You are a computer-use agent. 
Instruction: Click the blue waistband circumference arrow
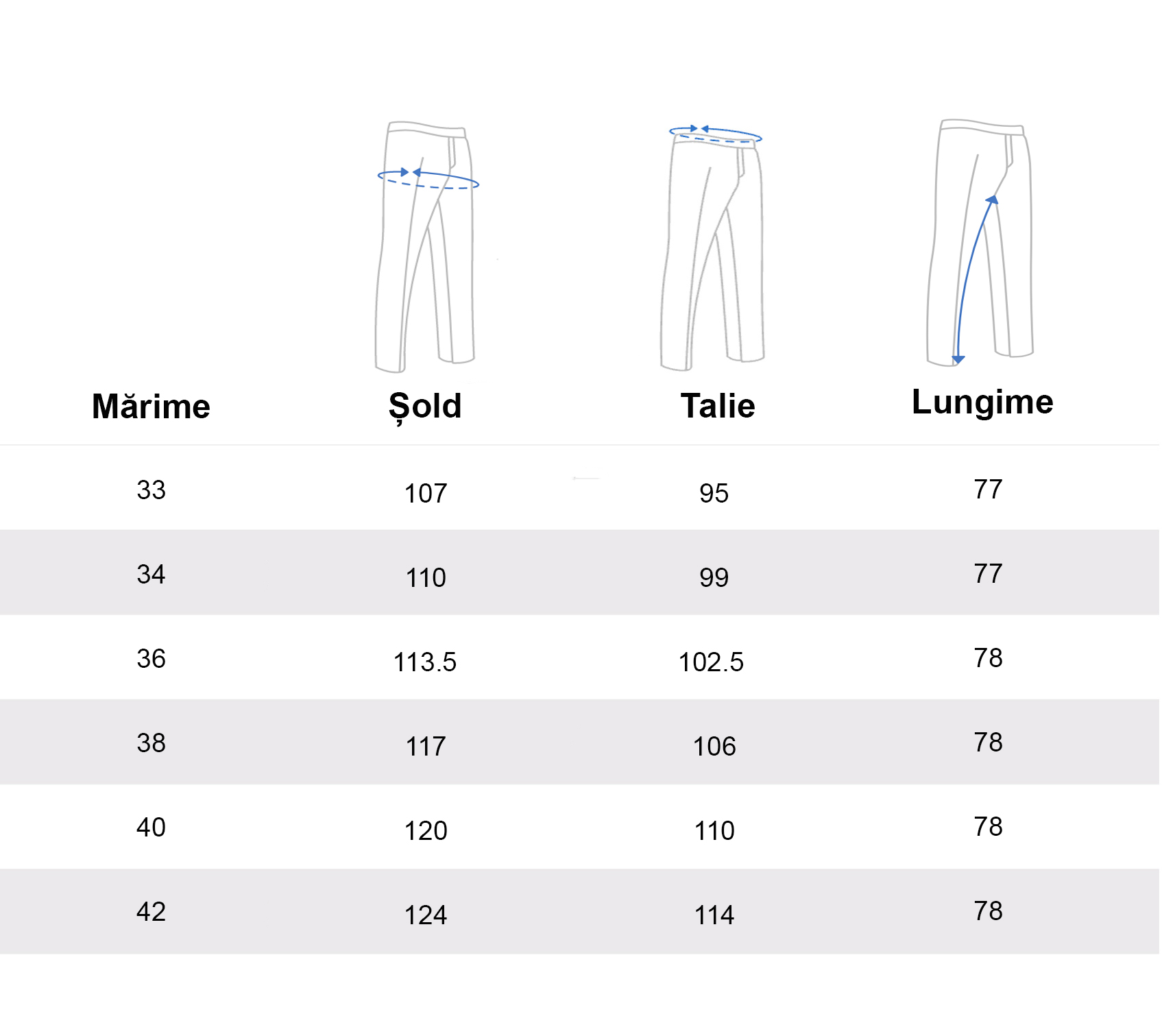point(716,134)
